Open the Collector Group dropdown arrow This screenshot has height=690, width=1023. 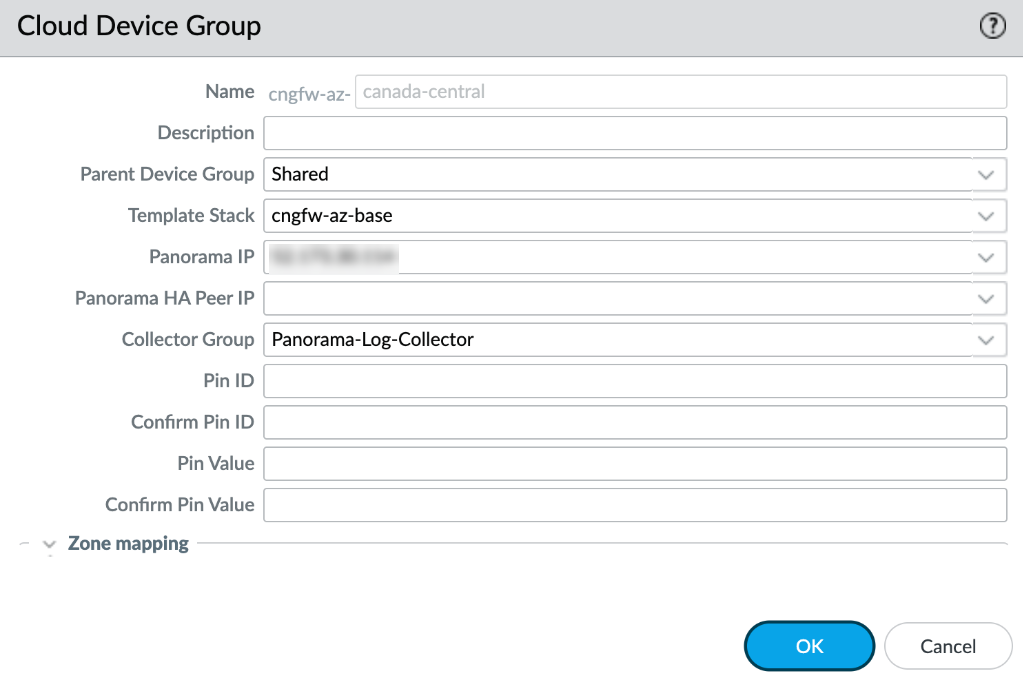click(986, 340)
